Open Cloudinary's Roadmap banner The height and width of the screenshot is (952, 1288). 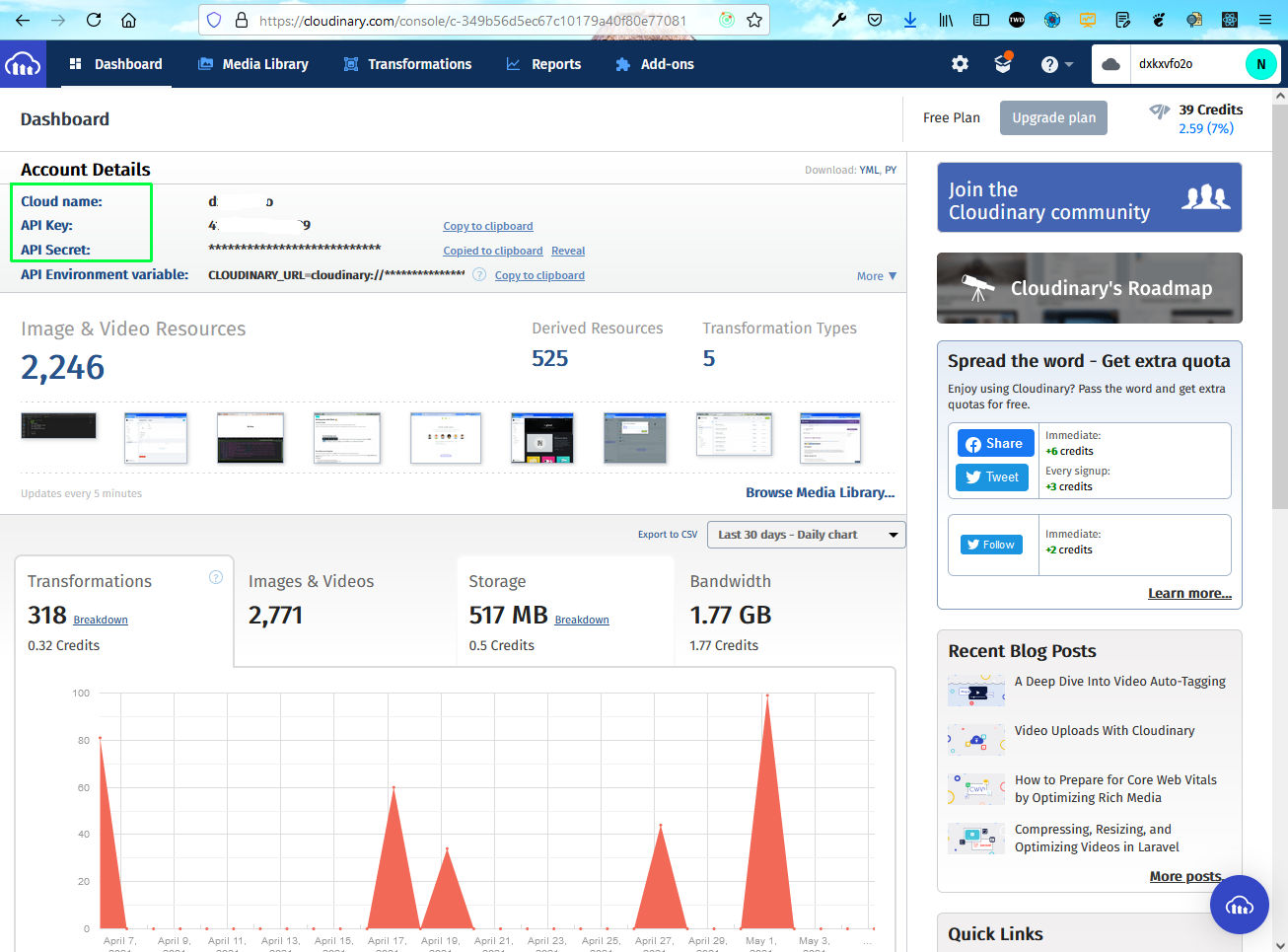click(x=1089, y=288)
